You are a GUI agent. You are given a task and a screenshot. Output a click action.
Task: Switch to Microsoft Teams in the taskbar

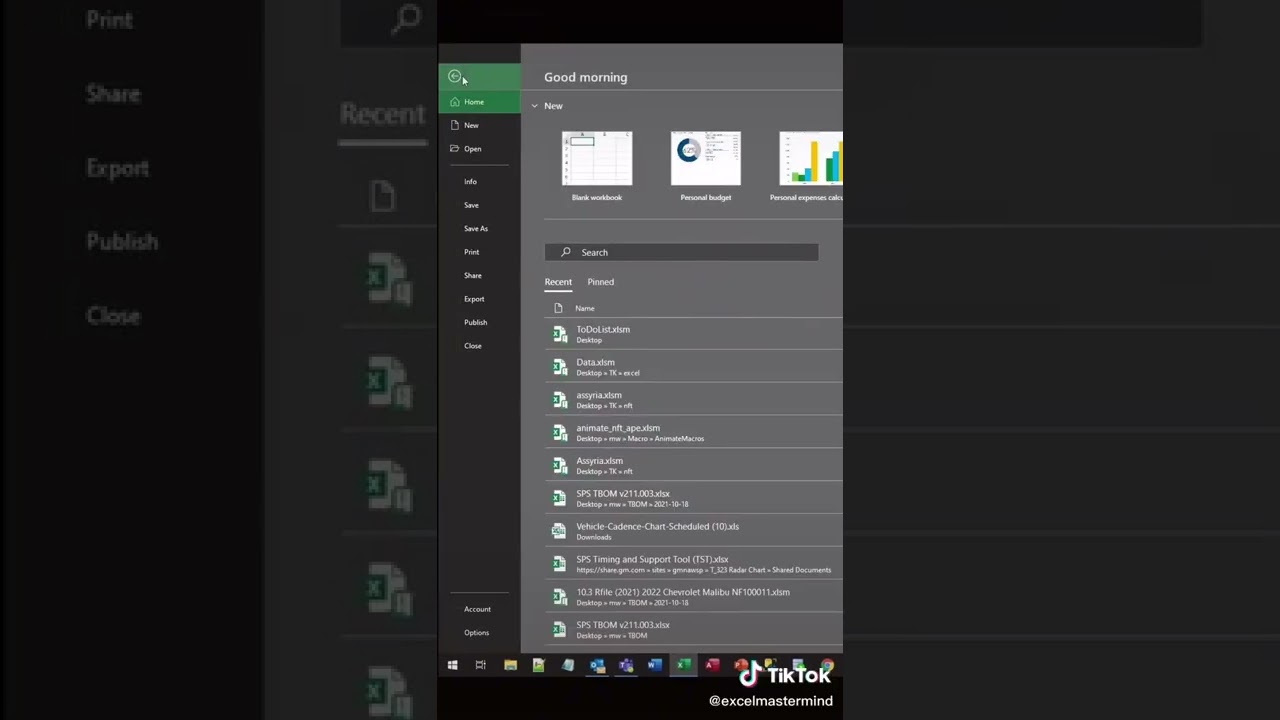pos(626,665)
